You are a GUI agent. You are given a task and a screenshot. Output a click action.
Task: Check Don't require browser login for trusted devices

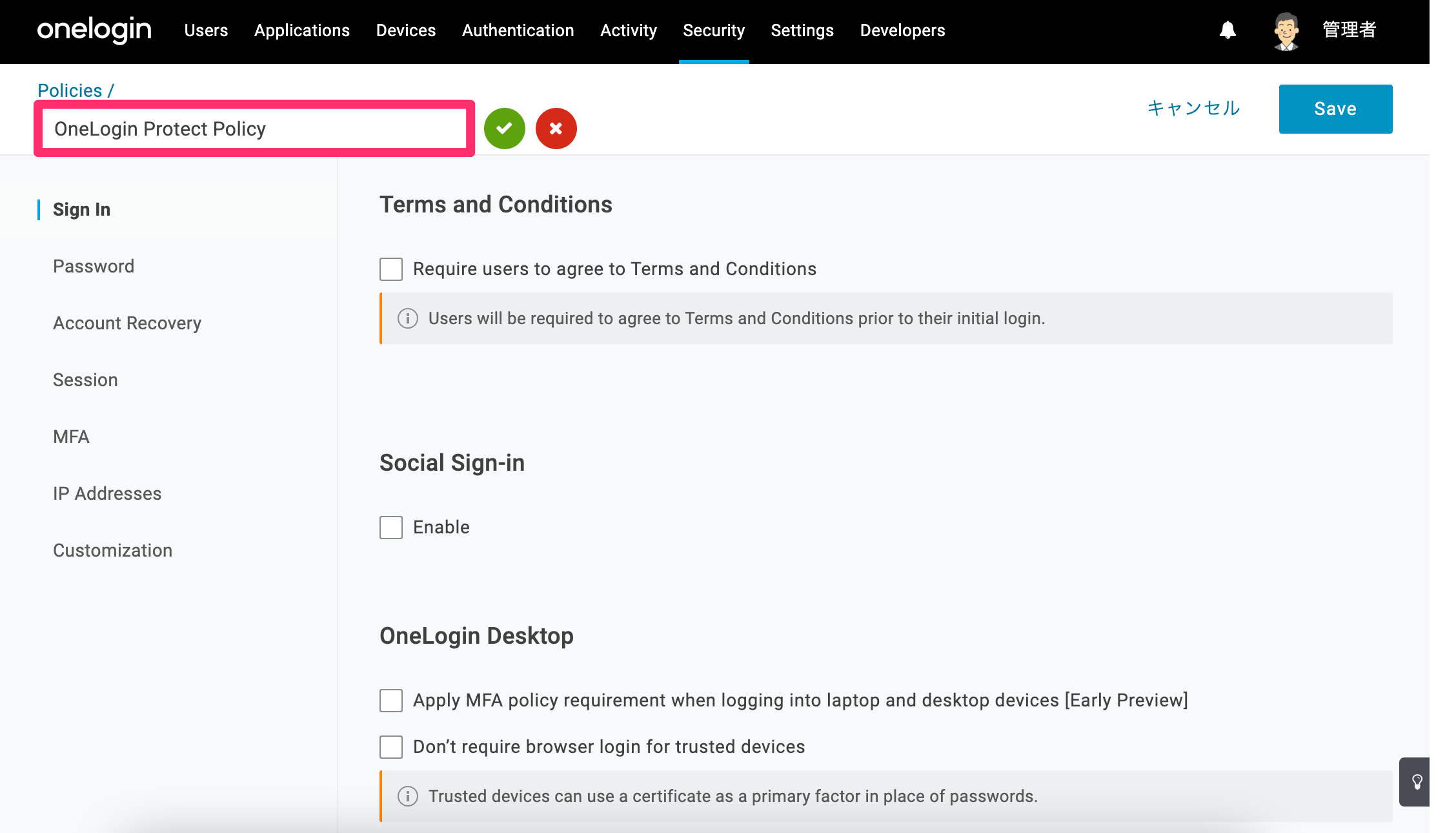[x=391, y=747]
